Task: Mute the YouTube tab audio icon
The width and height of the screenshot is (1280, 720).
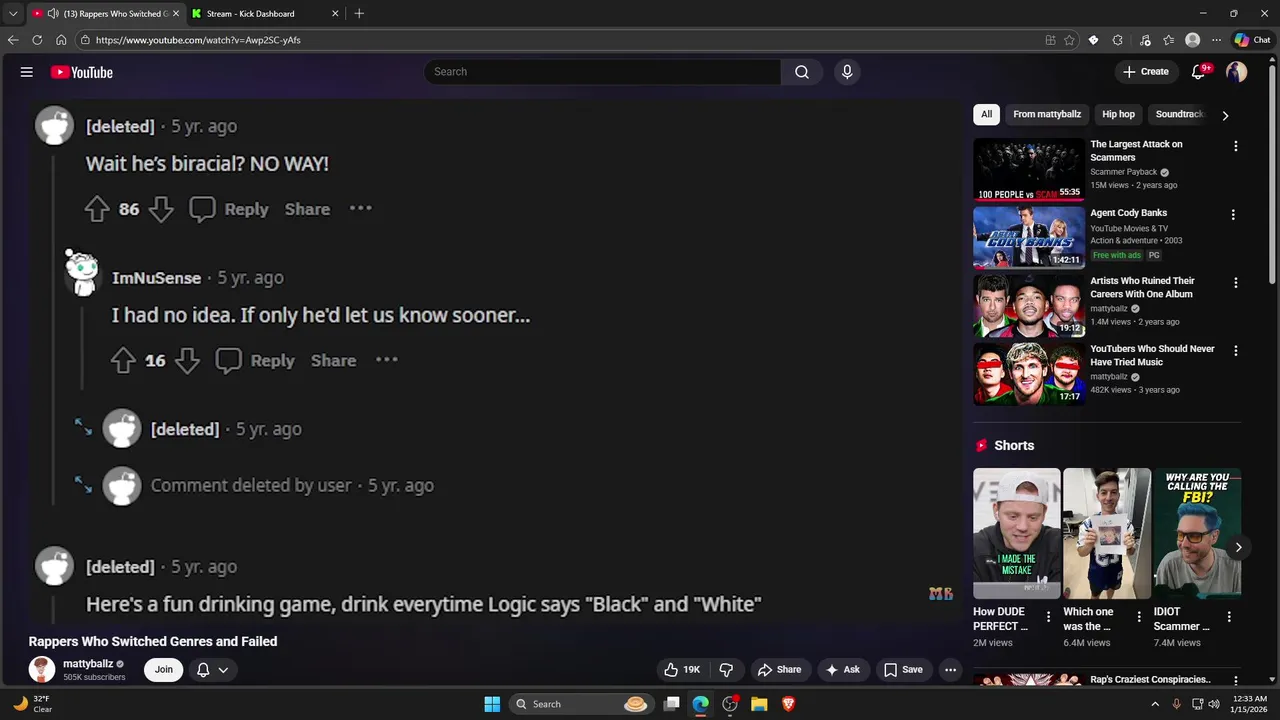Action: [x=52, y=14]
